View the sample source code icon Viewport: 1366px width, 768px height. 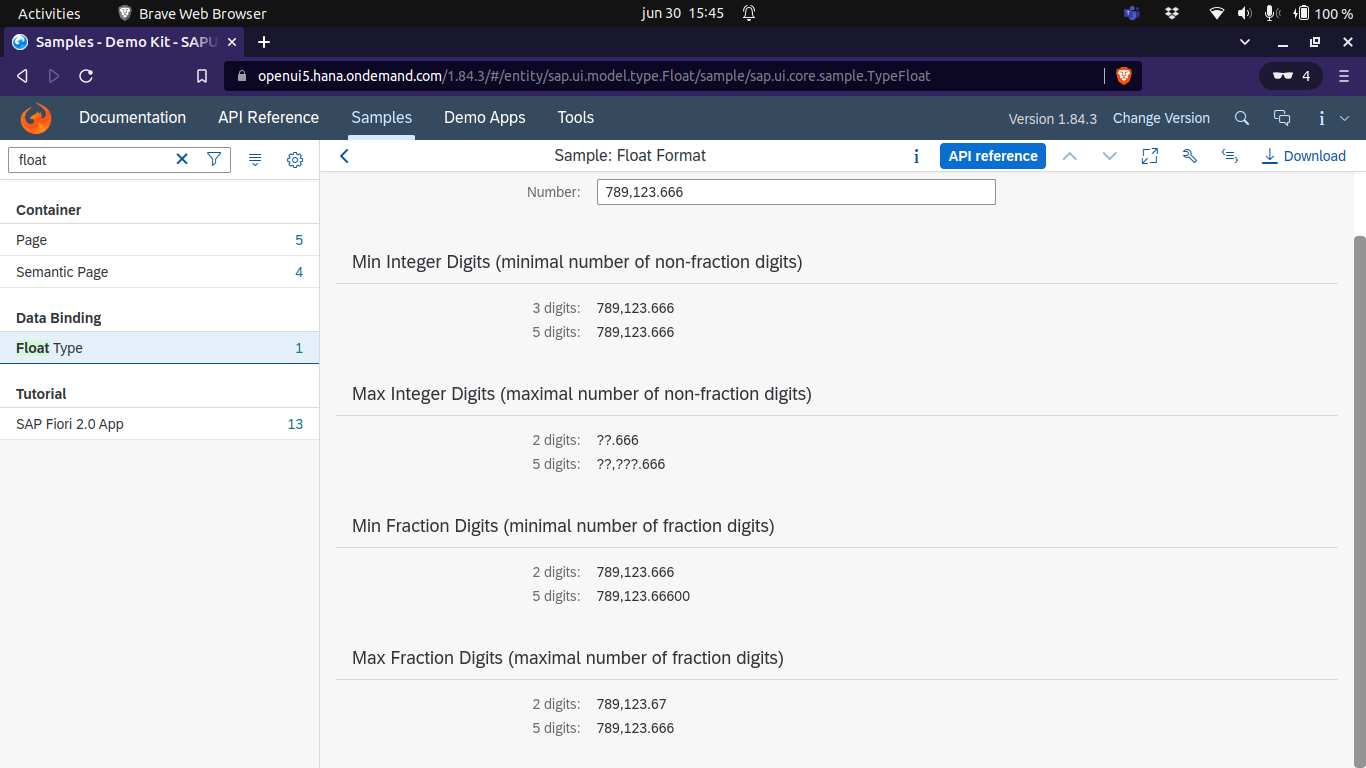[x=1229, y=156]
